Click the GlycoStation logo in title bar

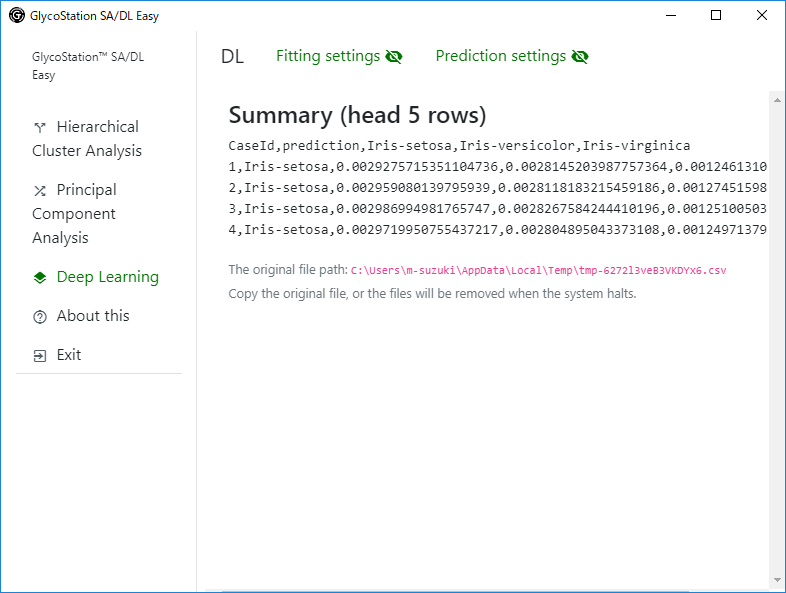point(17,16)
